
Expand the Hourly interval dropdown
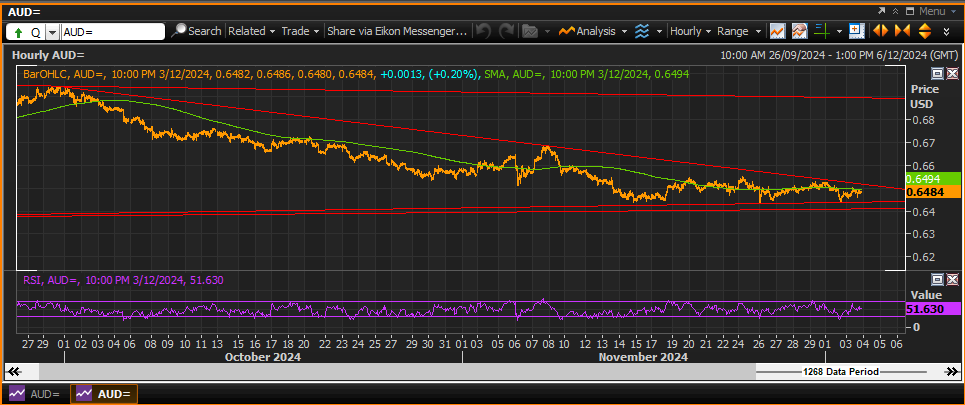[x=691, y=31]
